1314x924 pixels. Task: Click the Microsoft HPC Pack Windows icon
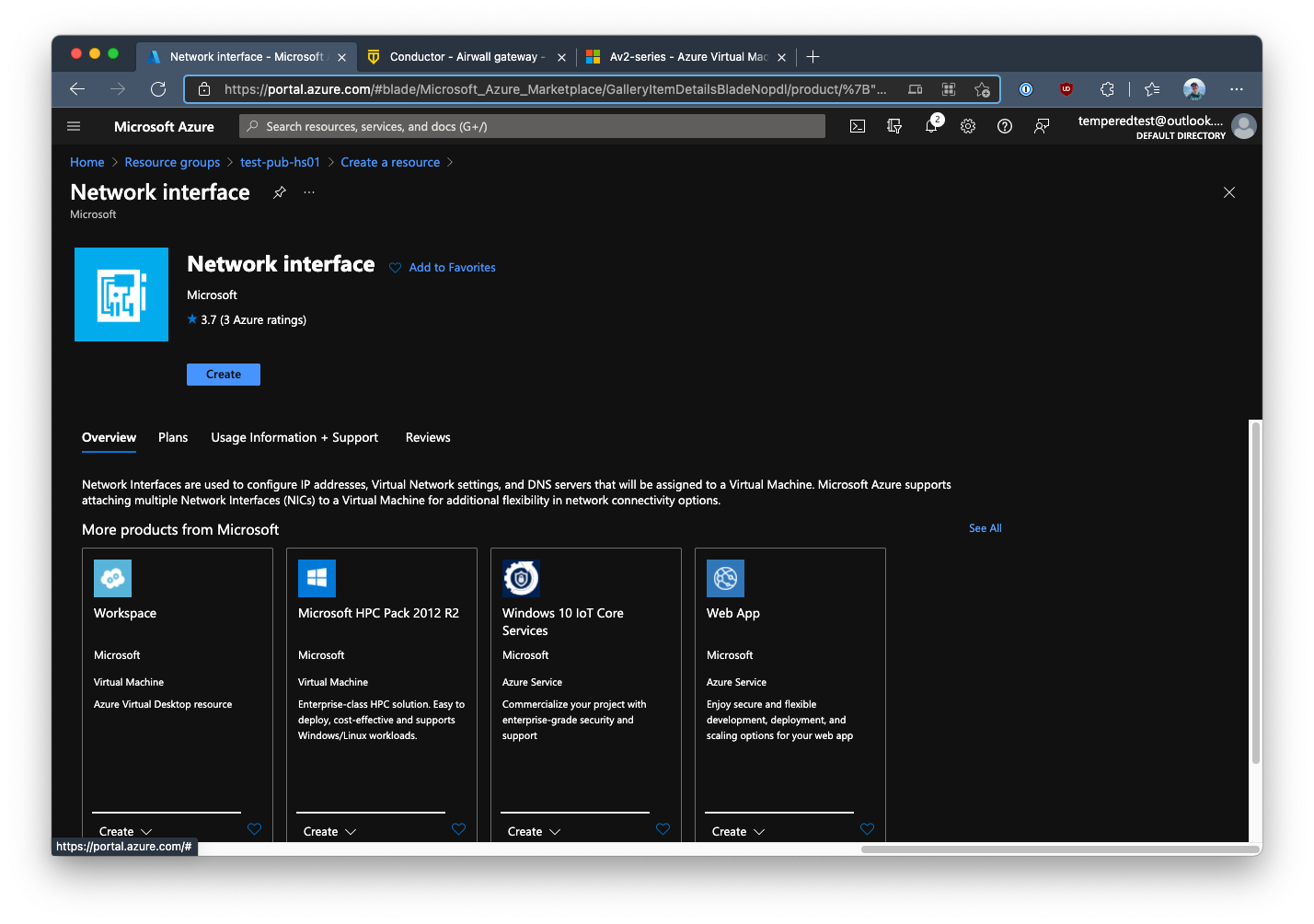(317, 578)
